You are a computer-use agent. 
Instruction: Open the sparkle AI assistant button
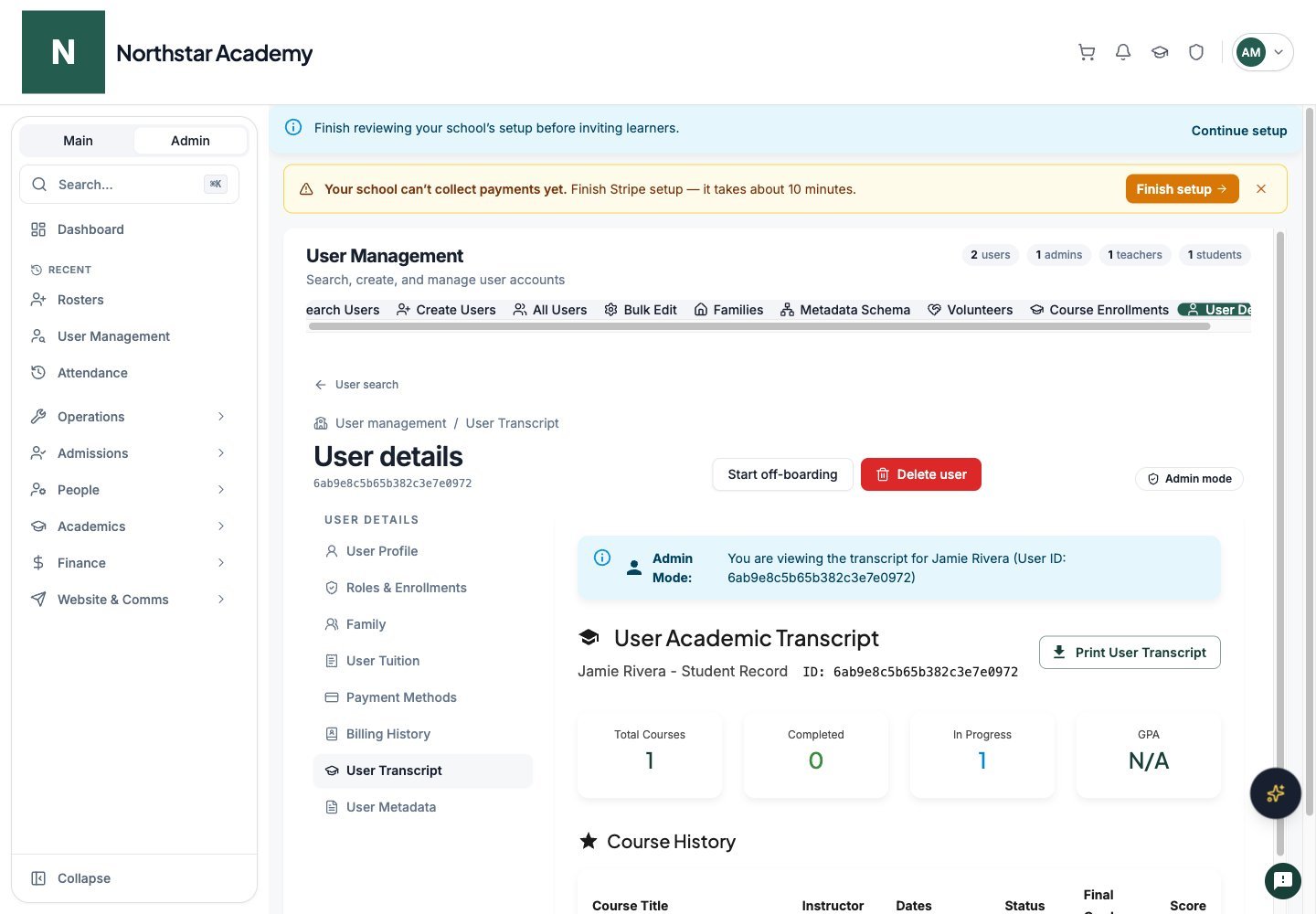click(1275, 792)
